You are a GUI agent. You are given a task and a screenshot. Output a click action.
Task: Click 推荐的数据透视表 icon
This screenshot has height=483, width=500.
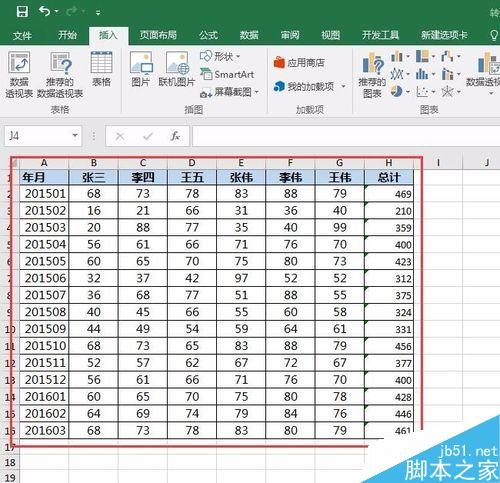tap(60, 74)
